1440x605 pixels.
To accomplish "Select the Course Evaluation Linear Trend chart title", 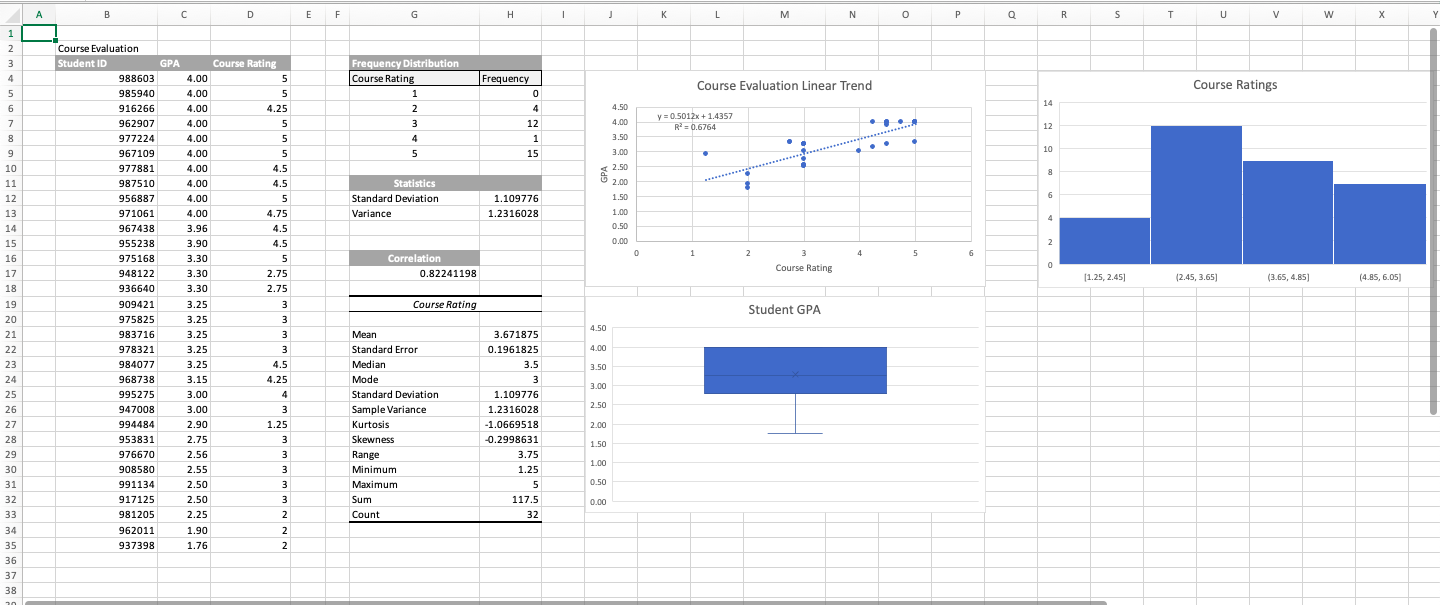I will coord(784,86).
